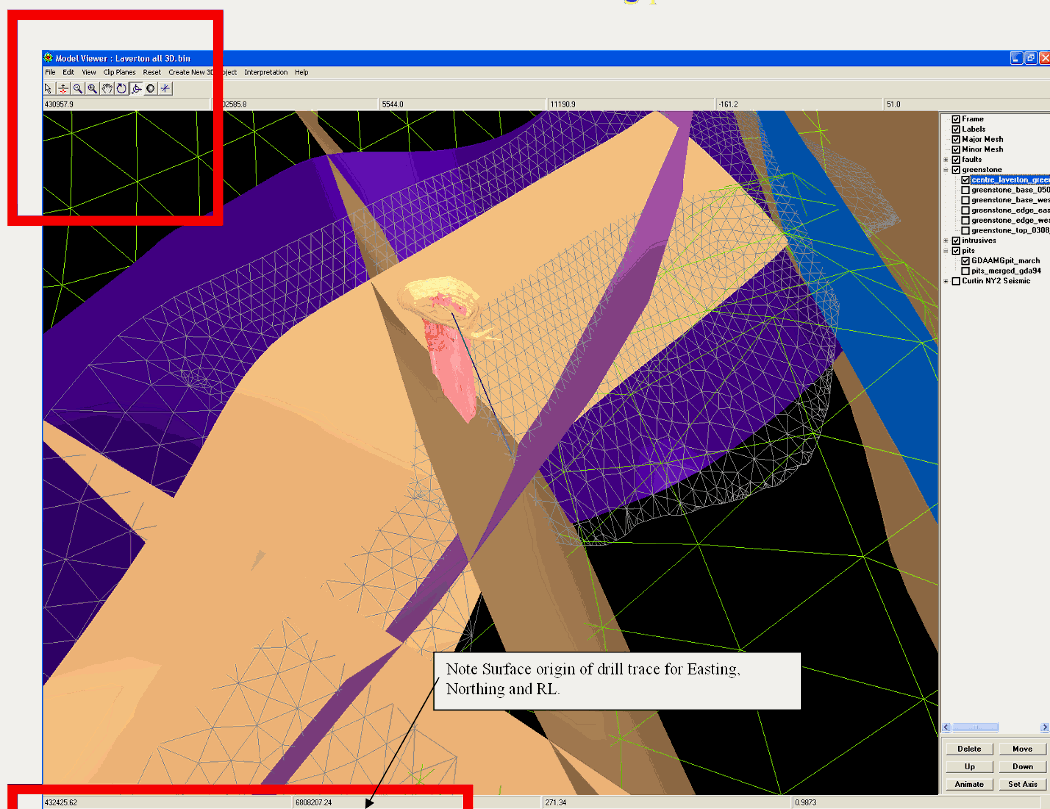
Task: Uncheck the Frame checkbox
Action: [x=956, y=119]
